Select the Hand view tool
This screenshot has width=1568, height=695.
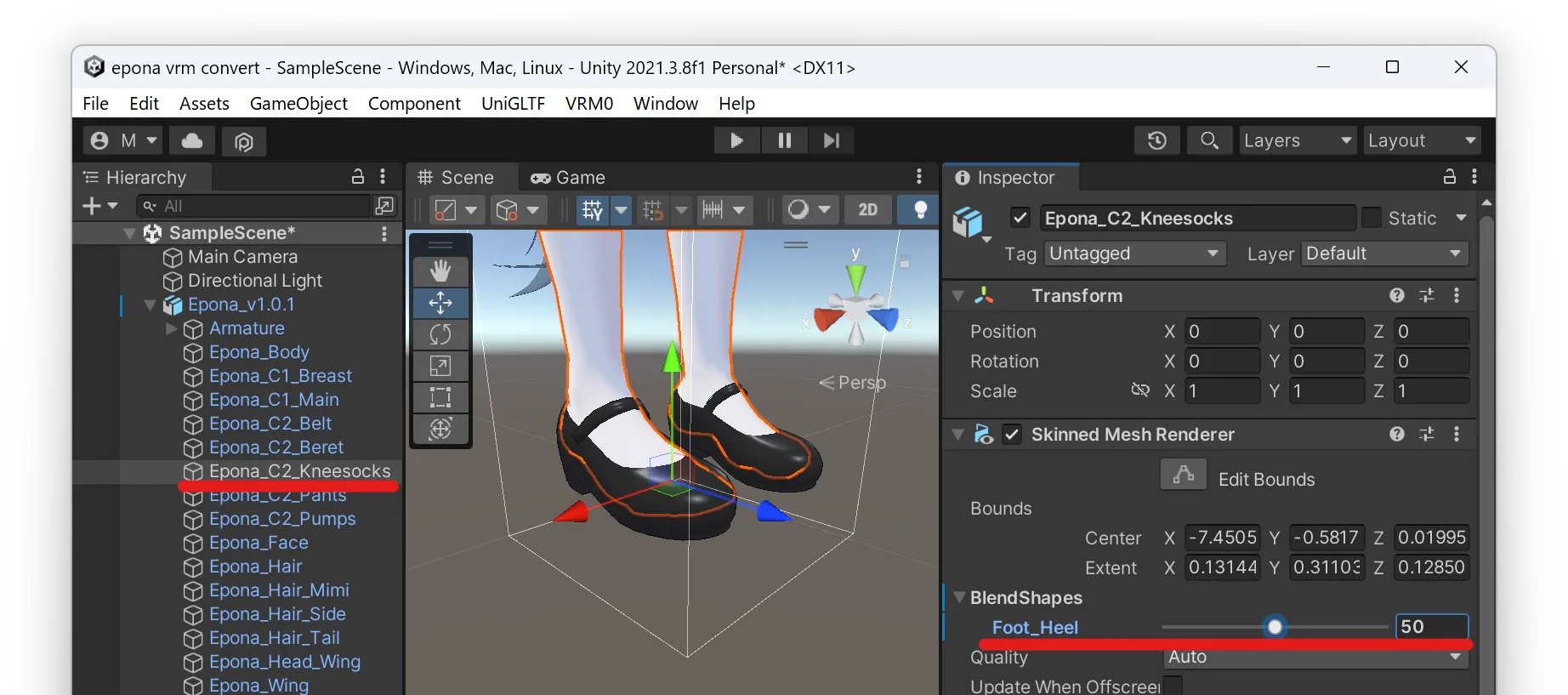440,271
